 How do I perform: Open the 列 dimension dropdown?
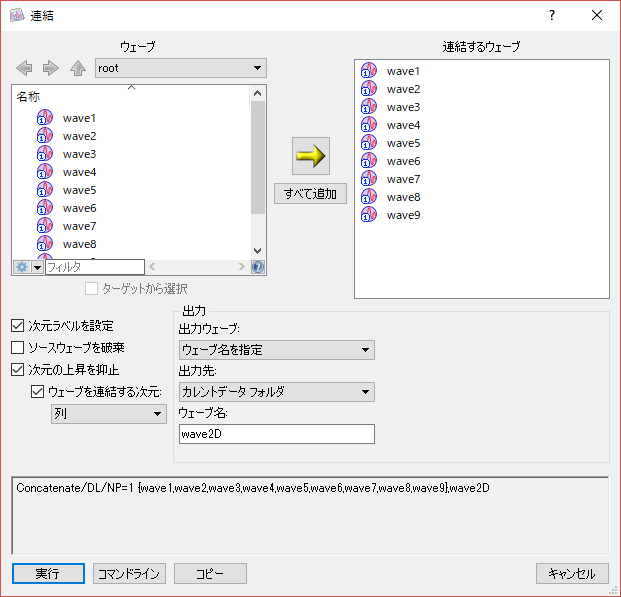coord(109,414)
